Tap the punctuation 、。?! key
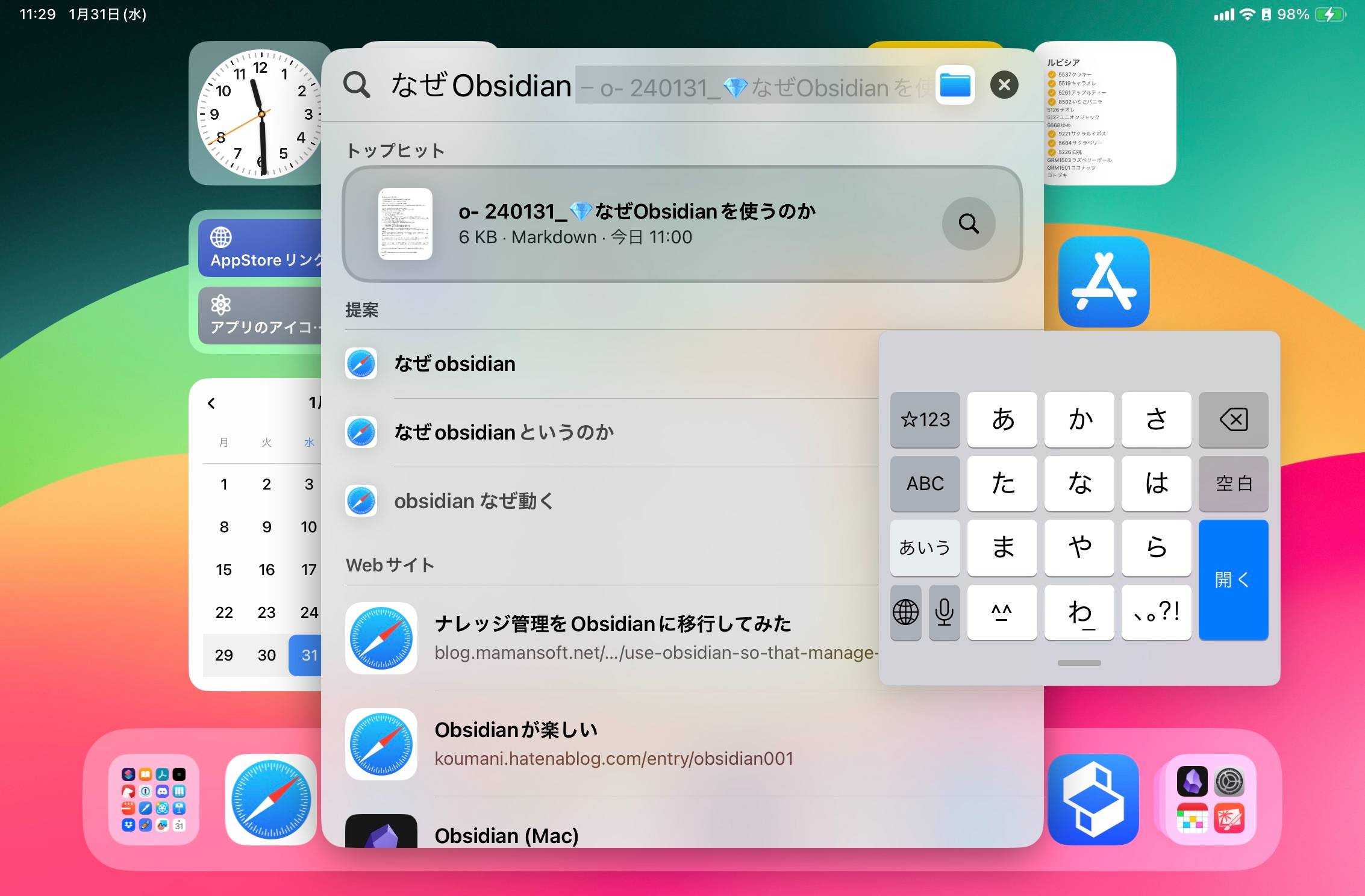The width and height of the screenshot is (1365, 896). (1157, 612)
